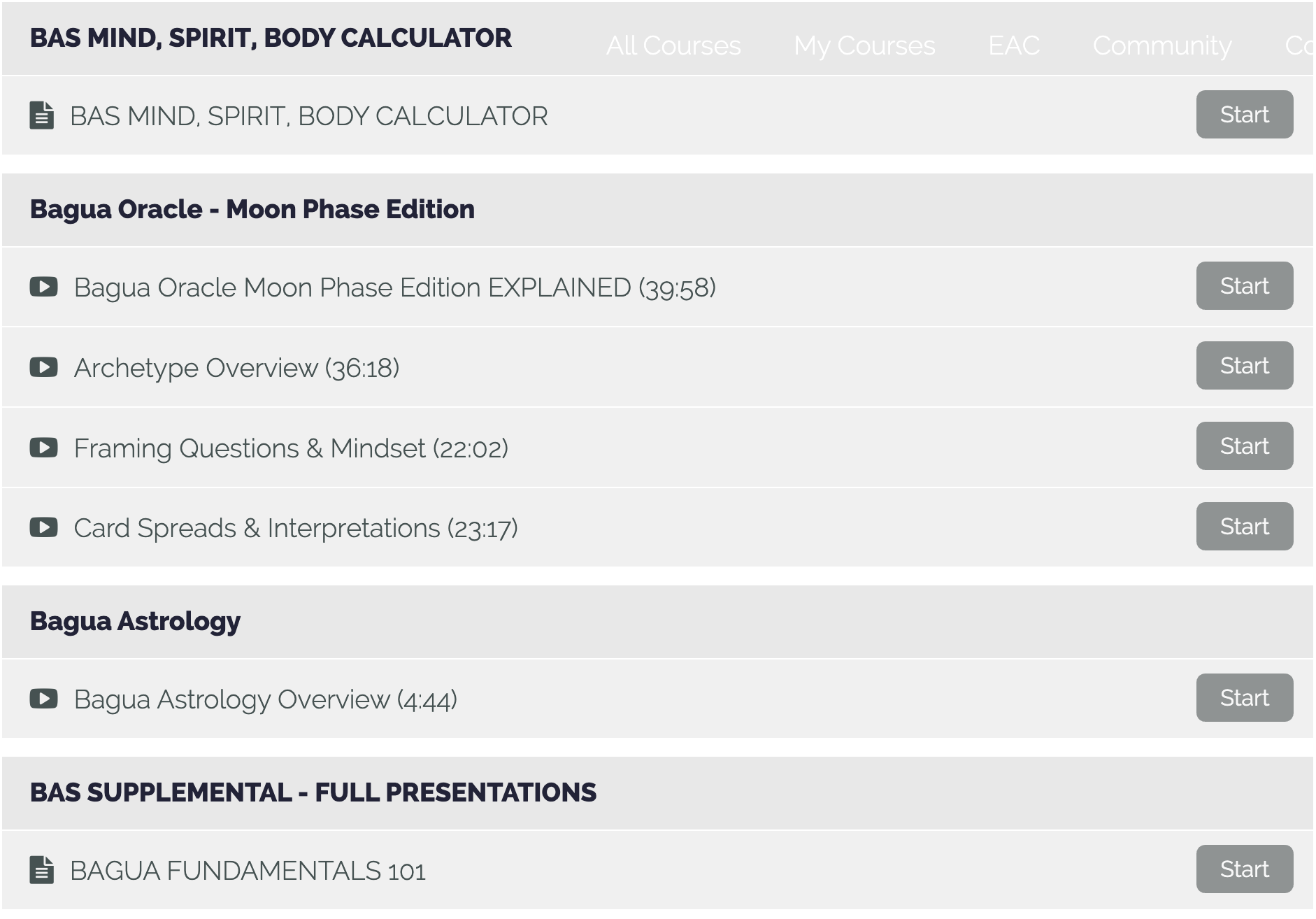Click video icon for Bagua Oracle EXPLAINED lesson
The height and width of the screenshot is (919, 1316).
[x=43, y=287]
